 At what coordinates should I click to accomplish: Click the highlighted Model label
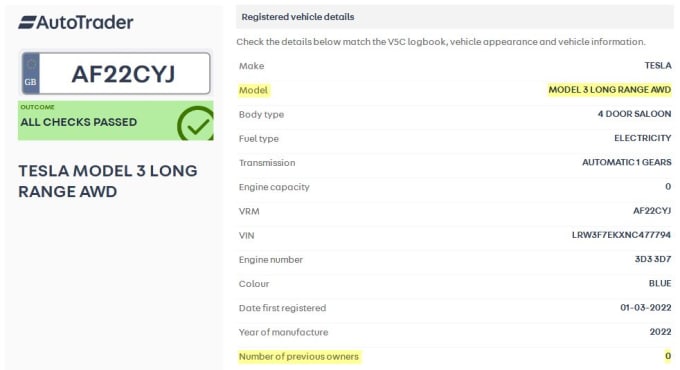[253, 90]
